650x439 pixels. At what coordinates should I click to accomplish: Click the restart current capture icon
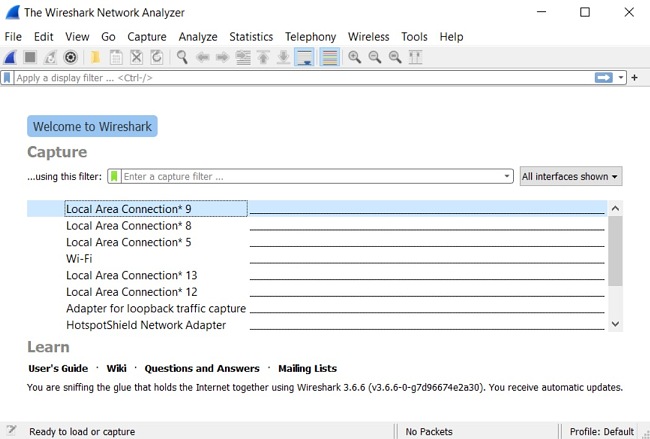coord(50,57)
